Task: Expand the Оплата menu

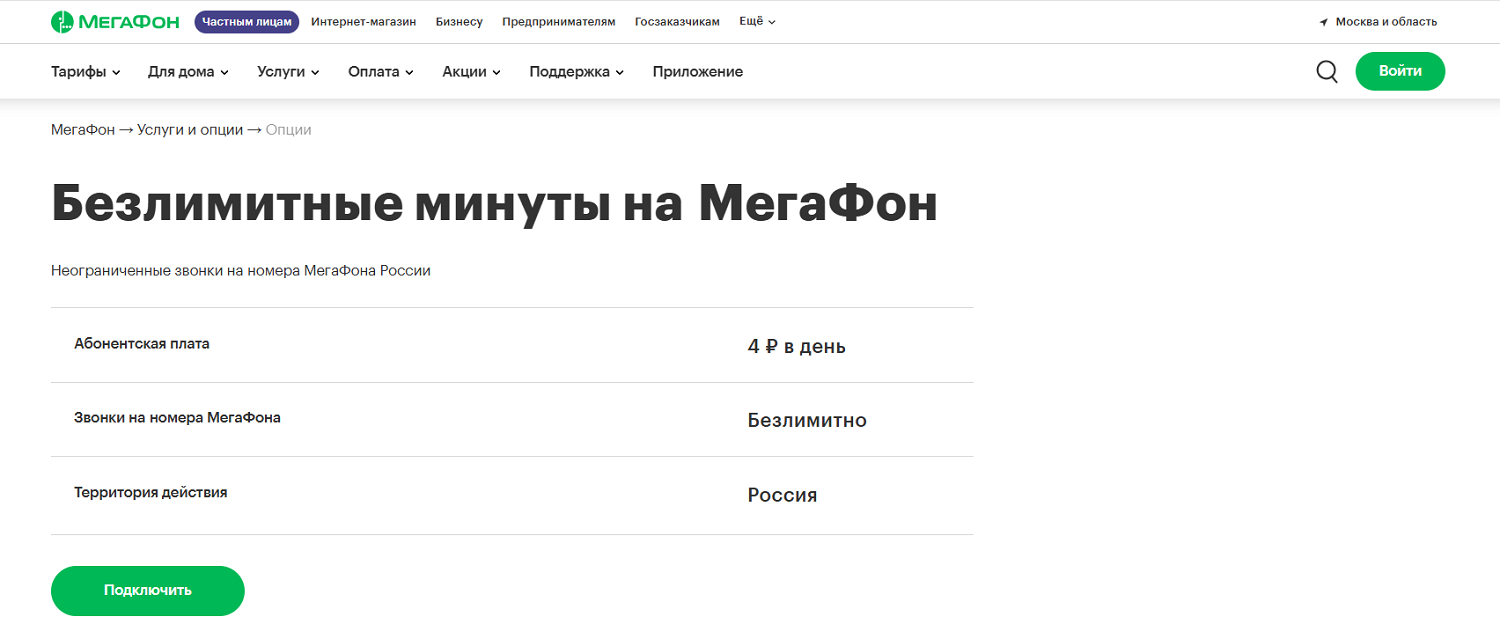Action: (381, 72)
